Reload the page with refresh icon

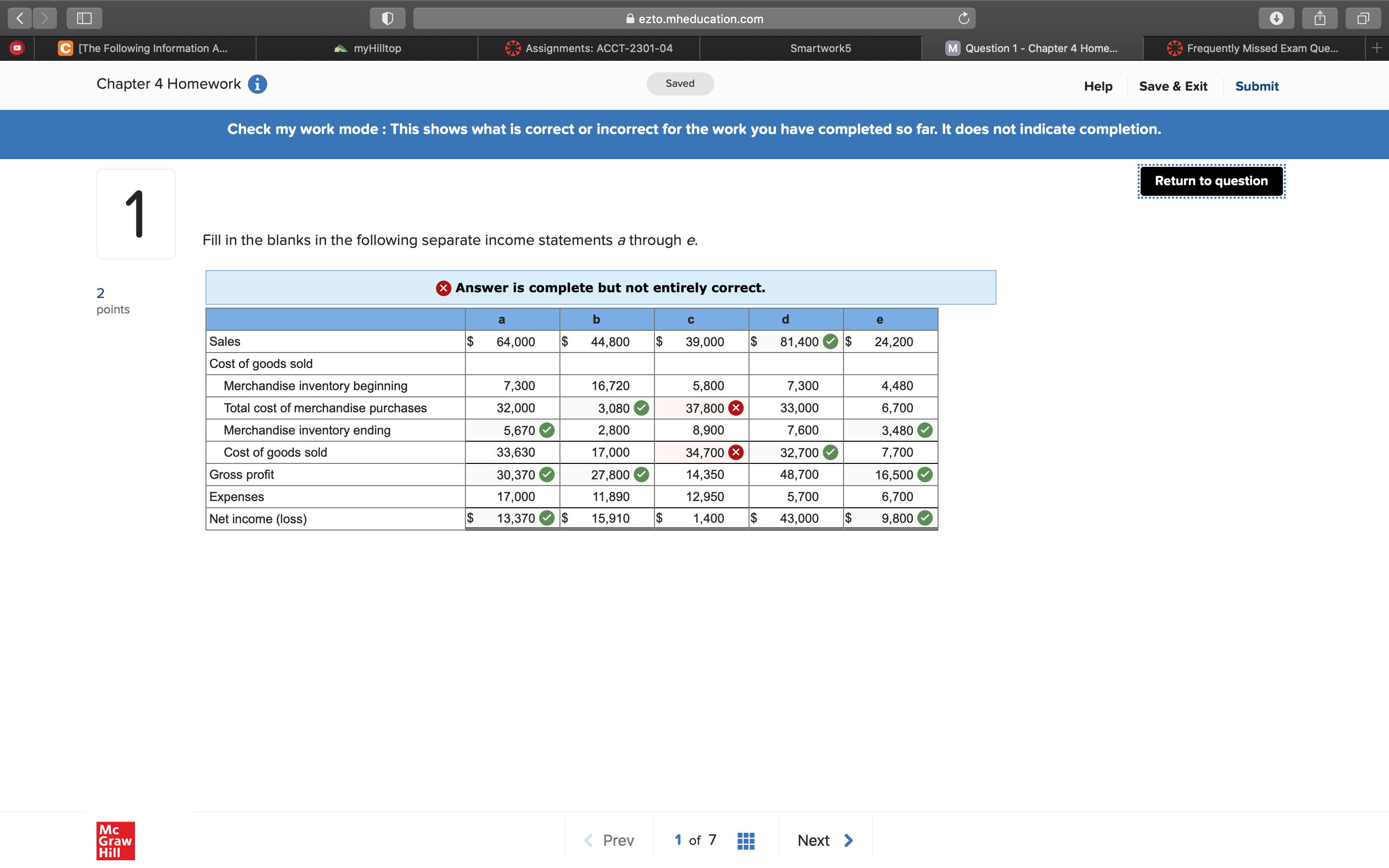964,18
